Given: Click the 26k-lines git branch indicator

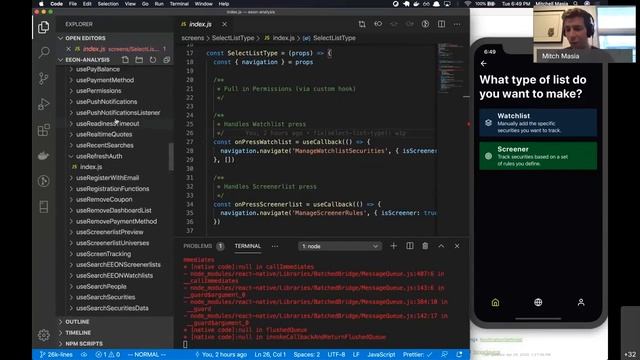Looking at the screenshot, I should pos(56,354).
